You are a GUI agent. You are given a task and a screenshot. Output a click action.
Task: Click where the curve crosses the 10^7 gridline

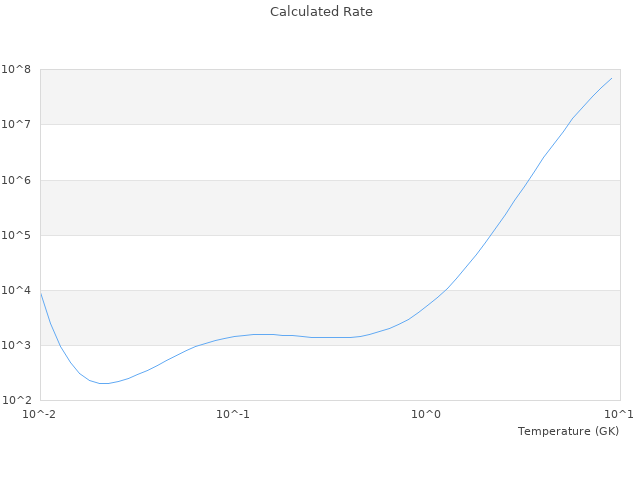(567, 124)
